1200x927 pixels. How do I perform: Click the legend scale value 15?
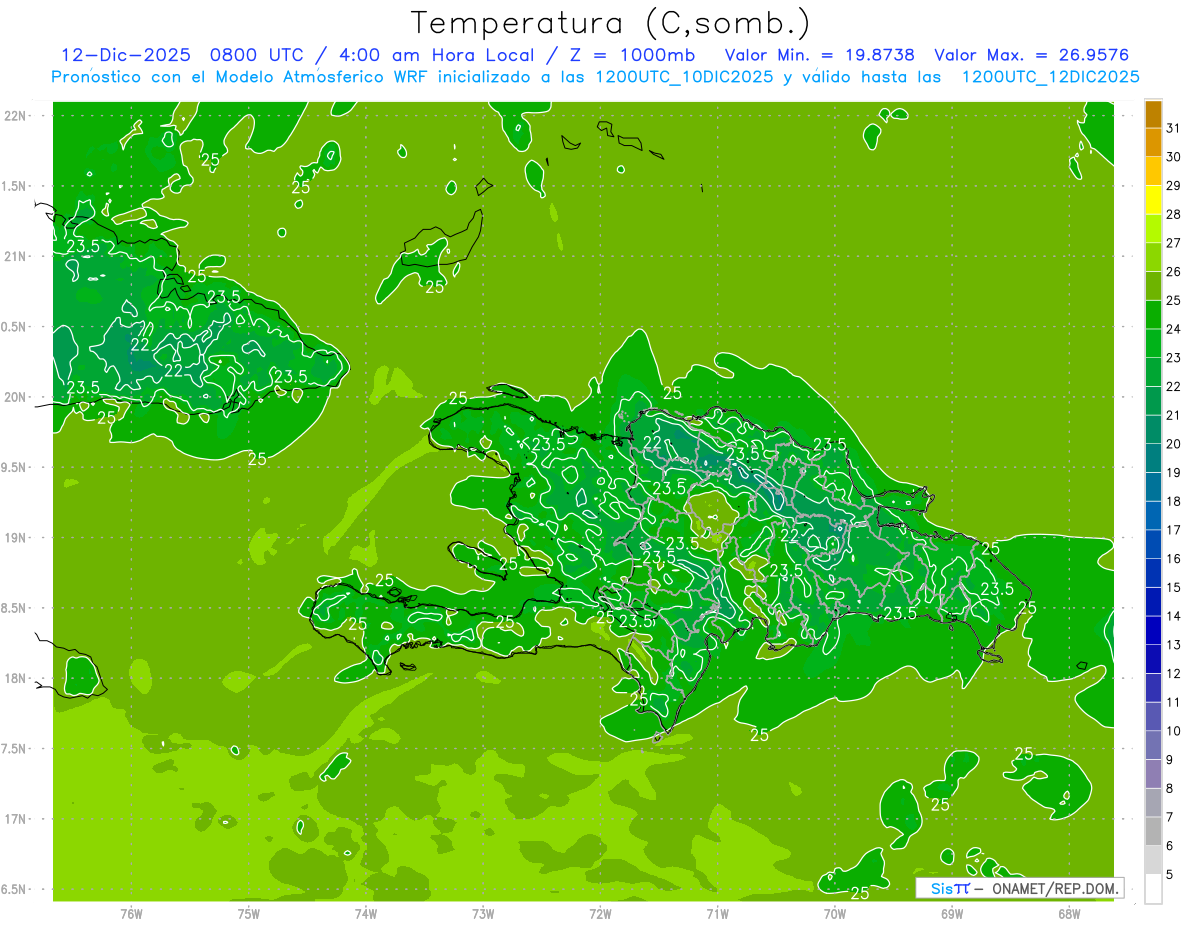click(1173, 587)
